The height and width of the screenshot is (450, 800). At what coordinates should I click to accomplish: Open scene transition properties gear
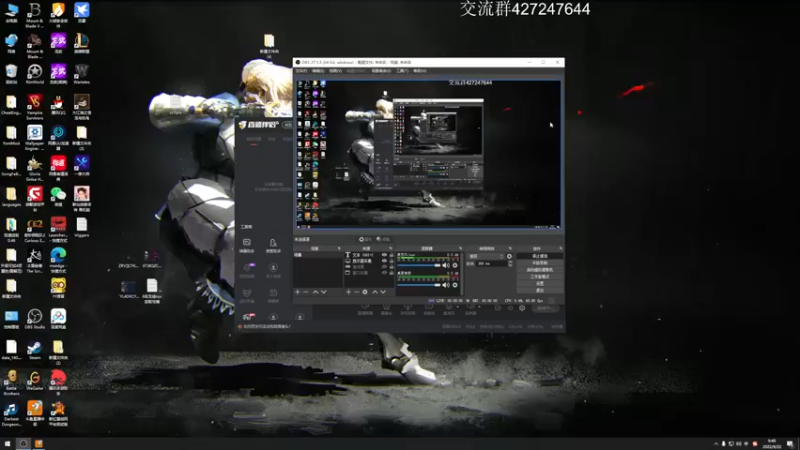point(509,256)
